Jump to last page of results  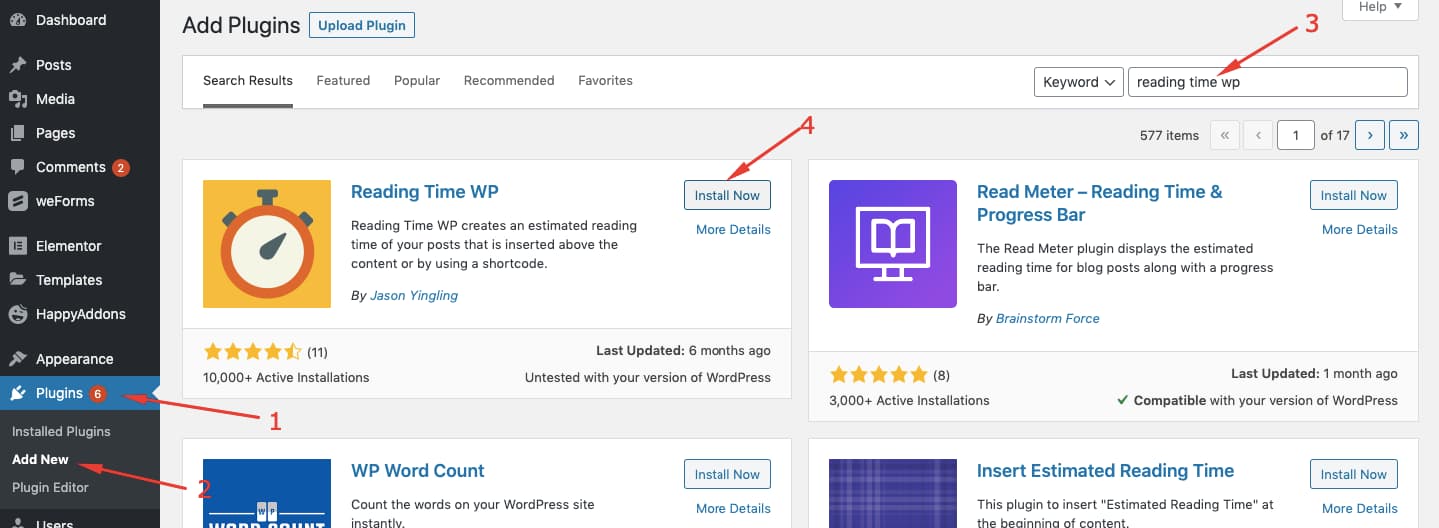(x=1404, y=135)
